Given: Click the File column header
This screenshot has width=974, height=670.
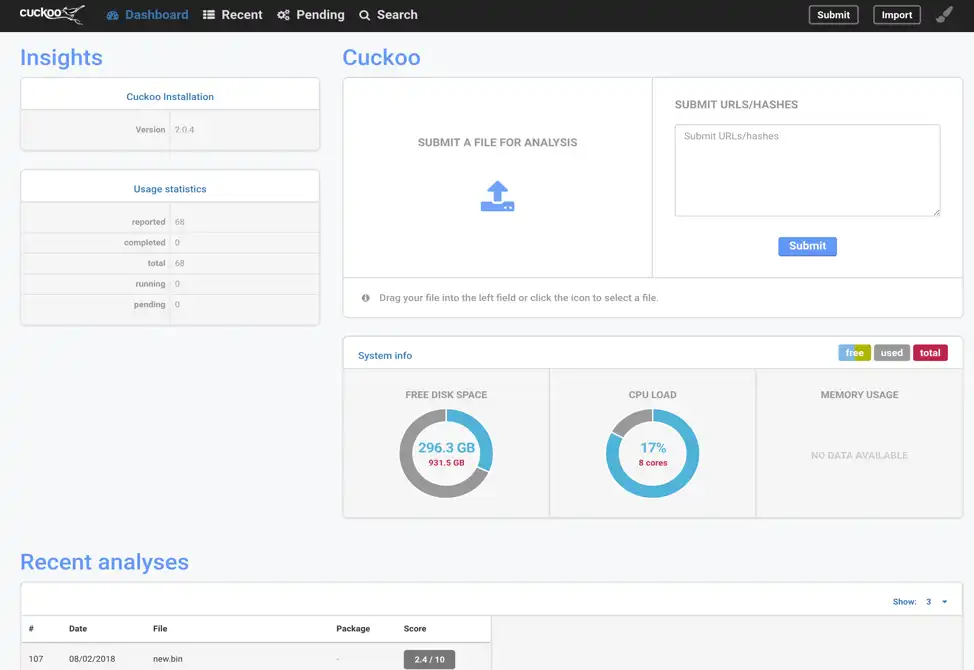Looking at the screenshot, I should tap(160, 628).
